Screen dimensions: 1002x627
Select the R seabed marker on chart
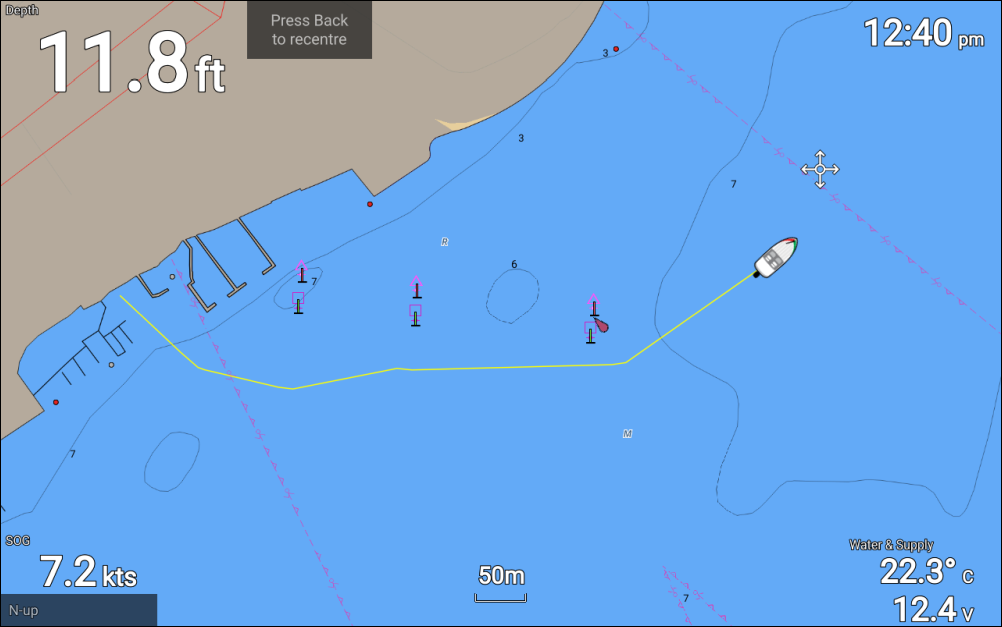coord(444,242)
